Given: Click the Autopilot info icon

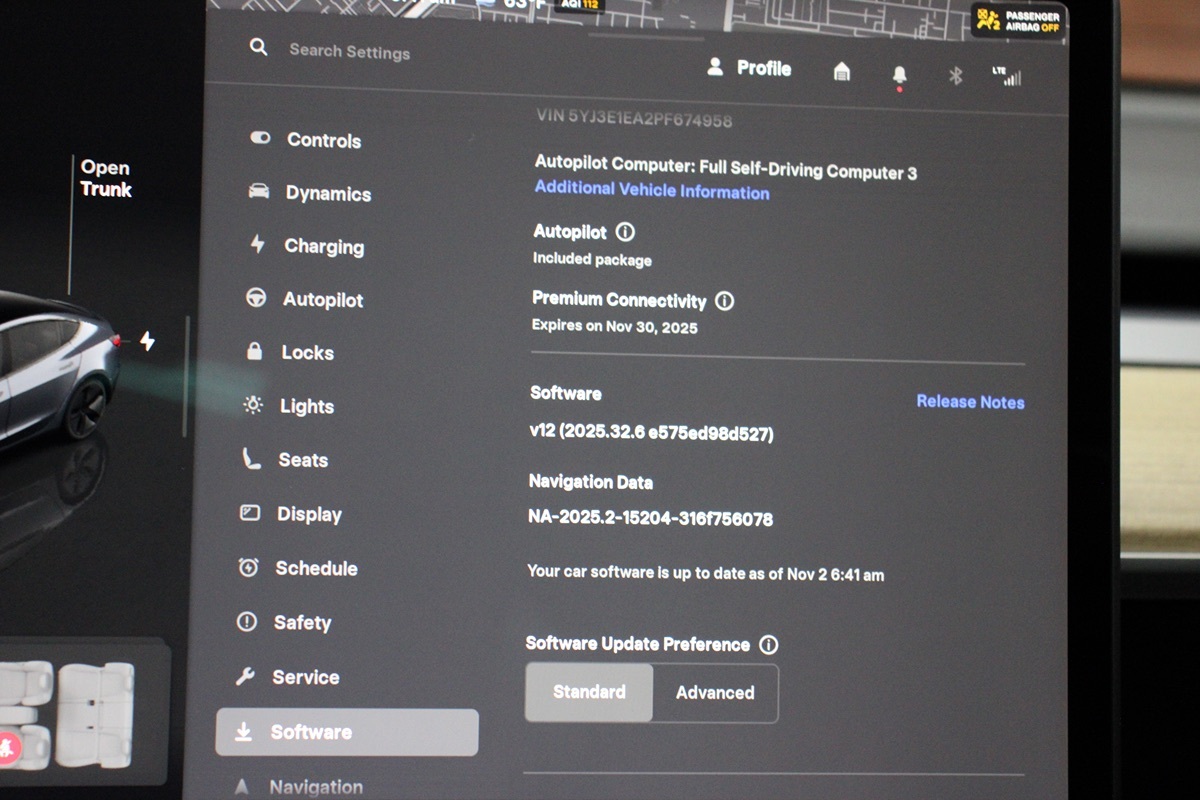Looking at the screenshot, I should coord(625,232).
